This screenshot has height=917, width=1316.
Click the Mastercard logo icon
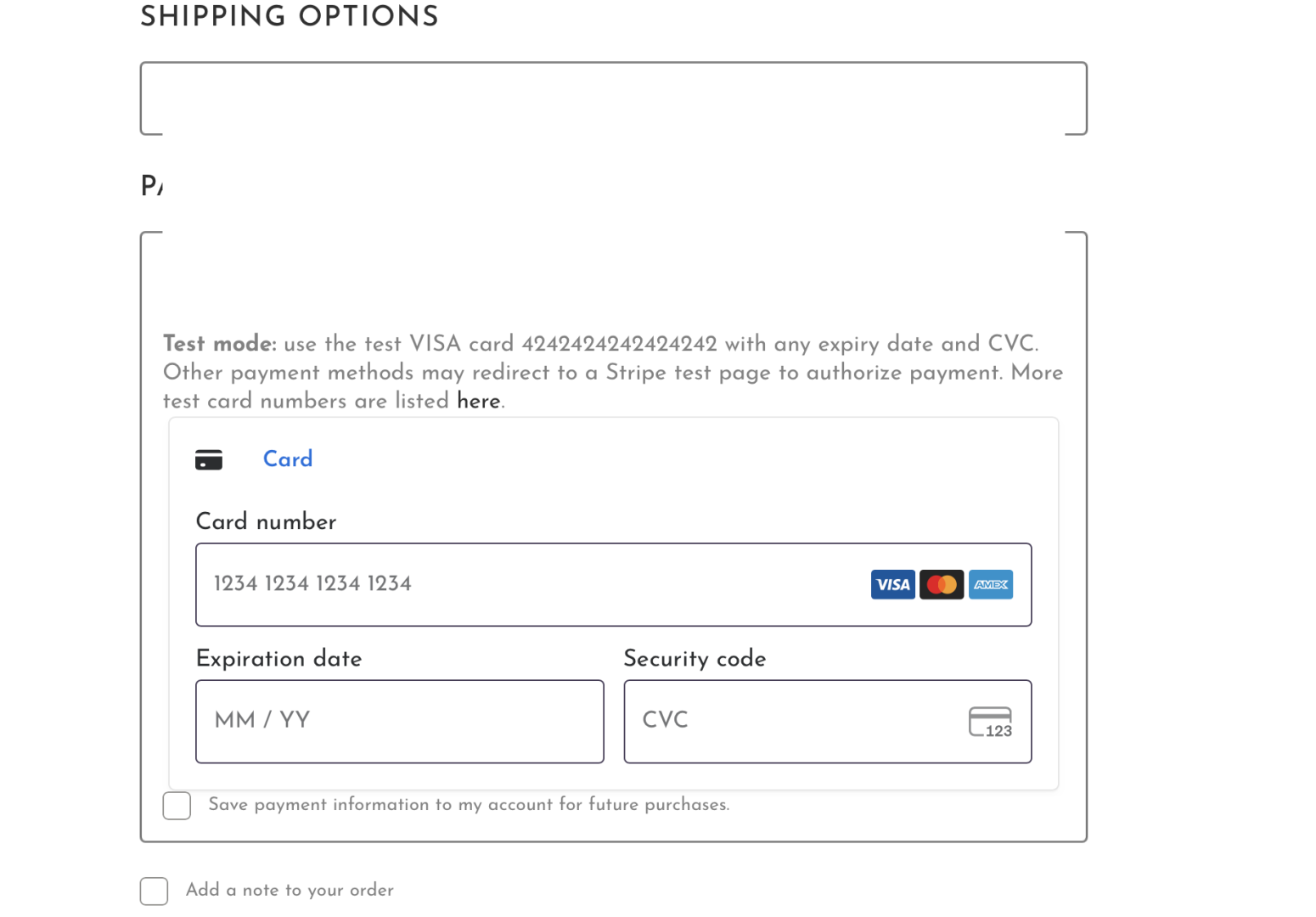(x=942, y=585)
